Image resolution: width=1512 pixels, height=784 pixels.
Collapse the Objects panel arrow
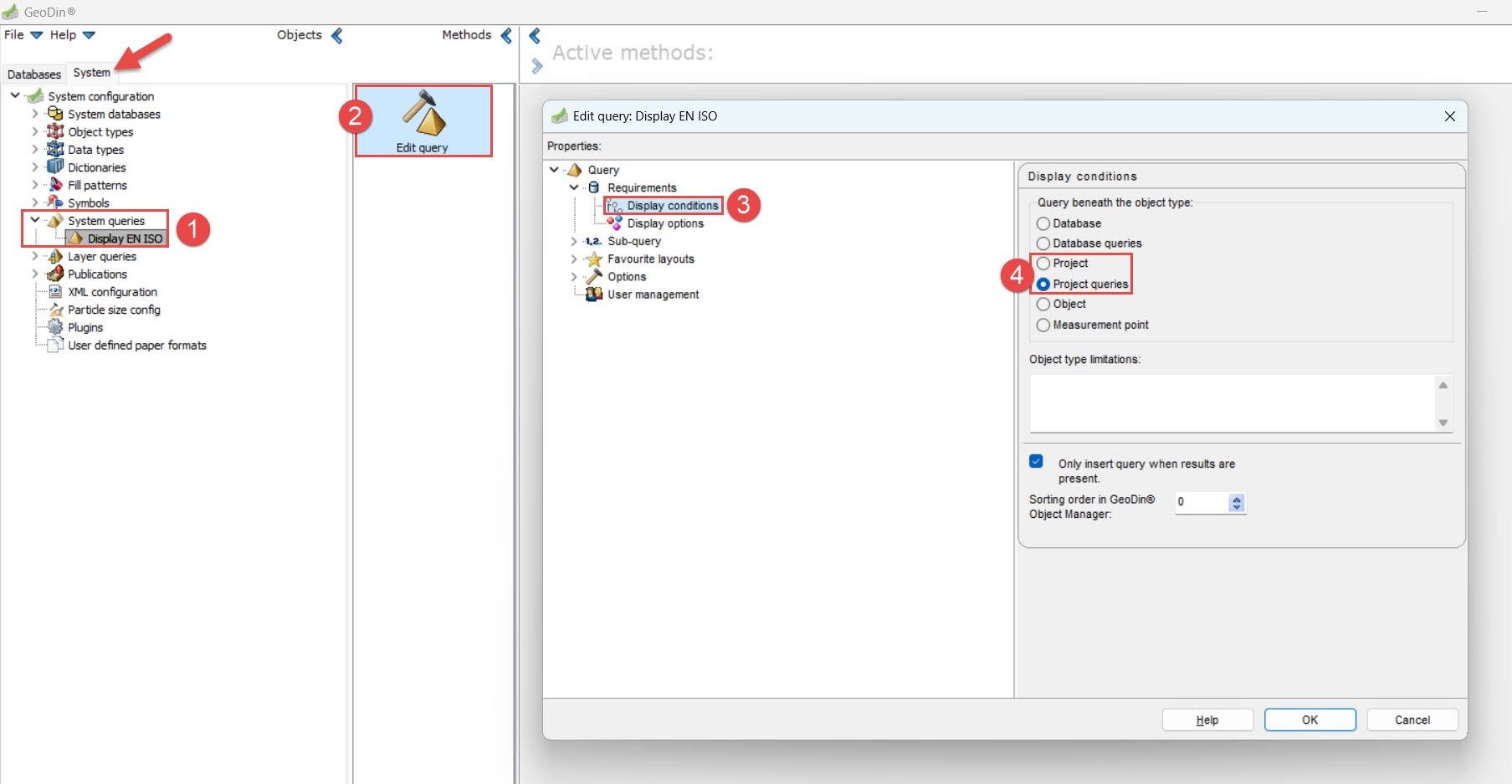point(337,35)
